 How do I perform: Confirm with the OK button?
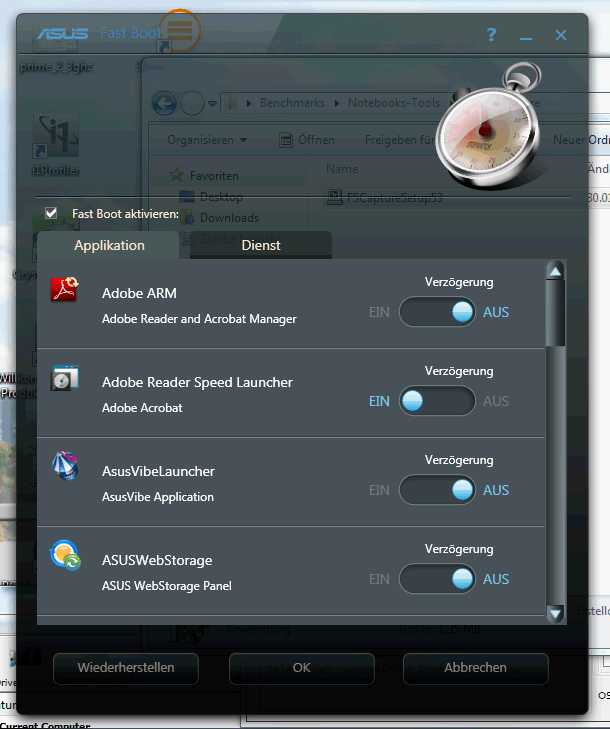pyautogui.click(x=301, y=668)
